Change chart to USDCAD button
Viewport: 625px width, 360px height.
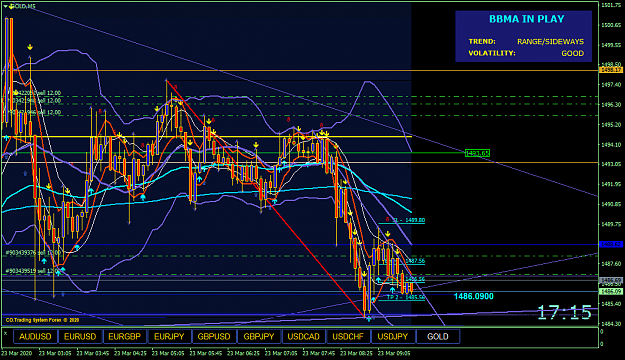point(303,336)
